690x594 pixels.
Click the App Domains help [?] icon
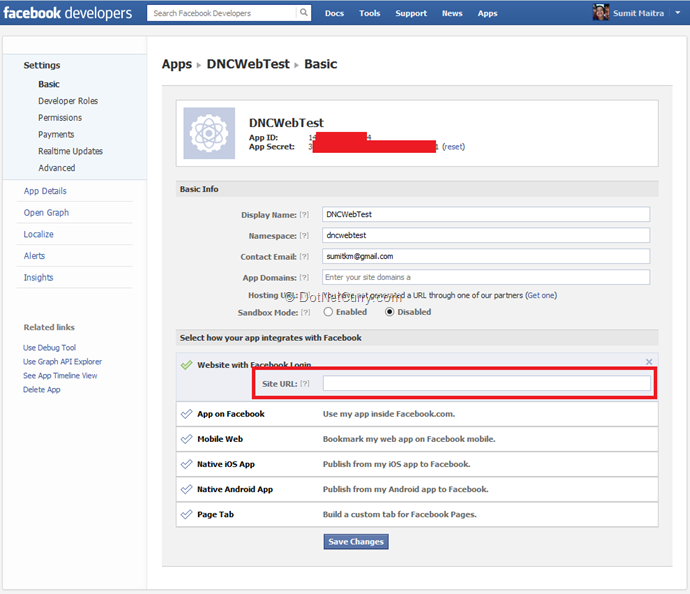[x=304, y=278]
